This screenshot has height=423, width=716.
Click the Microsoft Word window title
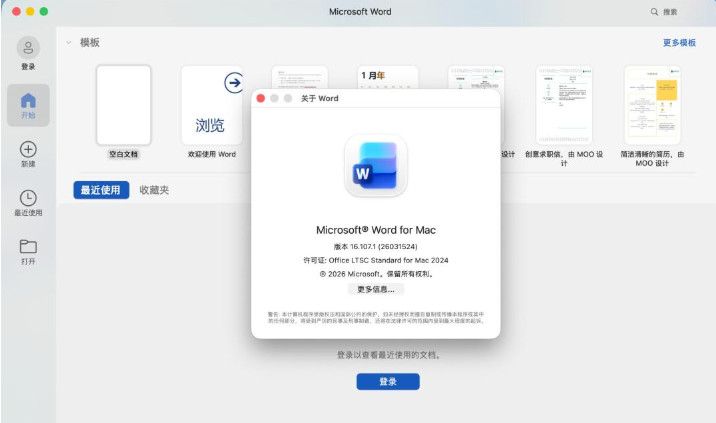(360, 12)
